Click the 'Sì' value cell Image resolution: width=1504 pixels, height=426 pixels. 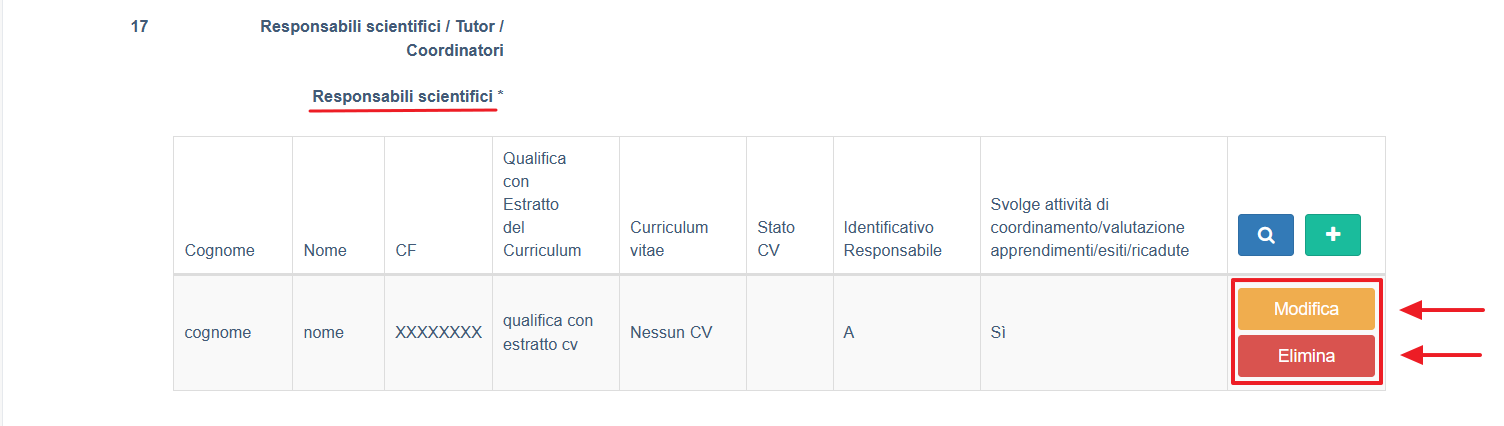[x=997, y=333]
